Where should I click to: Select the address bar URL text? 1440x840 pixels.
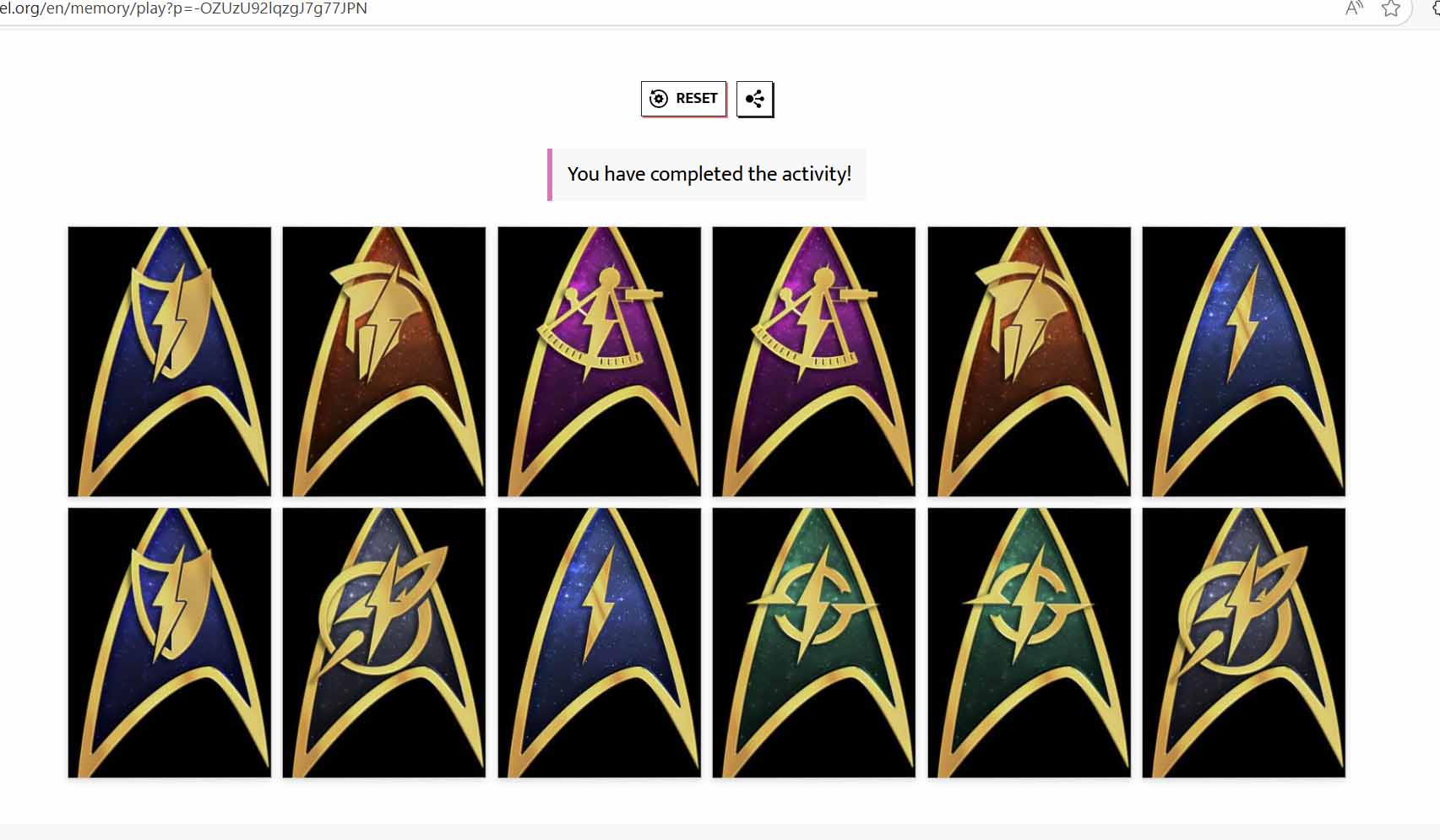(x=183, y=8)
